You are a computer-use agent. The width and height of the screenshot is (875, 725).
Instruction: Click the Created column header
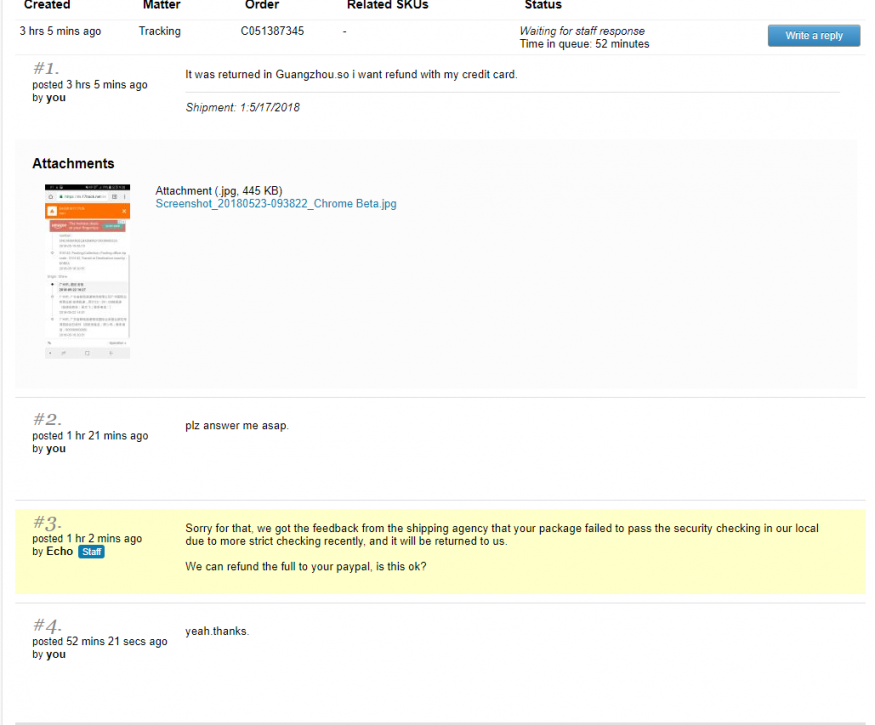pos(47,5)
